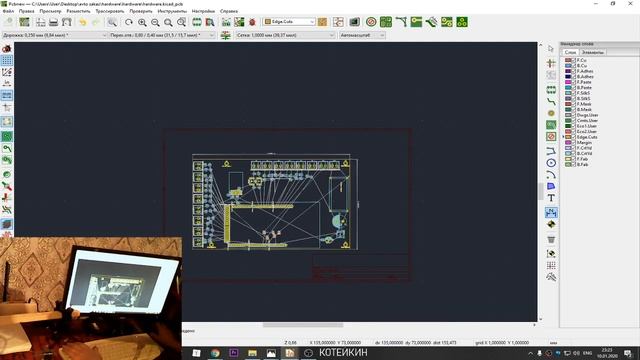This screenshot has width=640, height=360.
Task: Select the Add Footprint tool
Action: (551, 89)
